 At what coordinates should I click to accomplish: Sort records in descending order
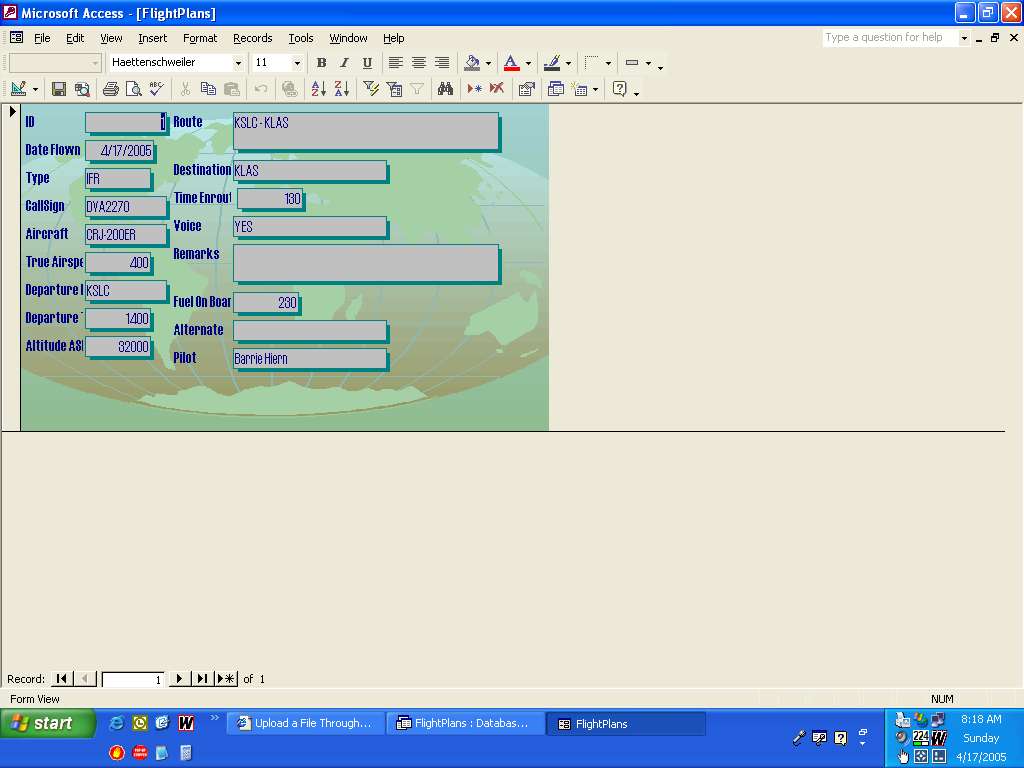pyautogui.click(x=341, y=89)
